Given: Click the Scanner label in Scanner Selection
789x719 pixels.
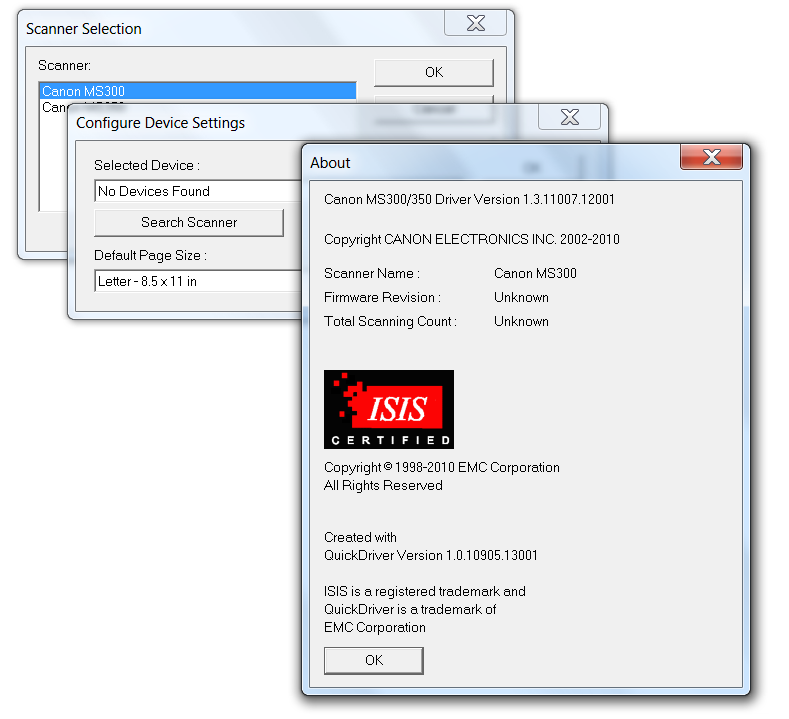Looking at the screenshot, I should (x=64, y=66).
